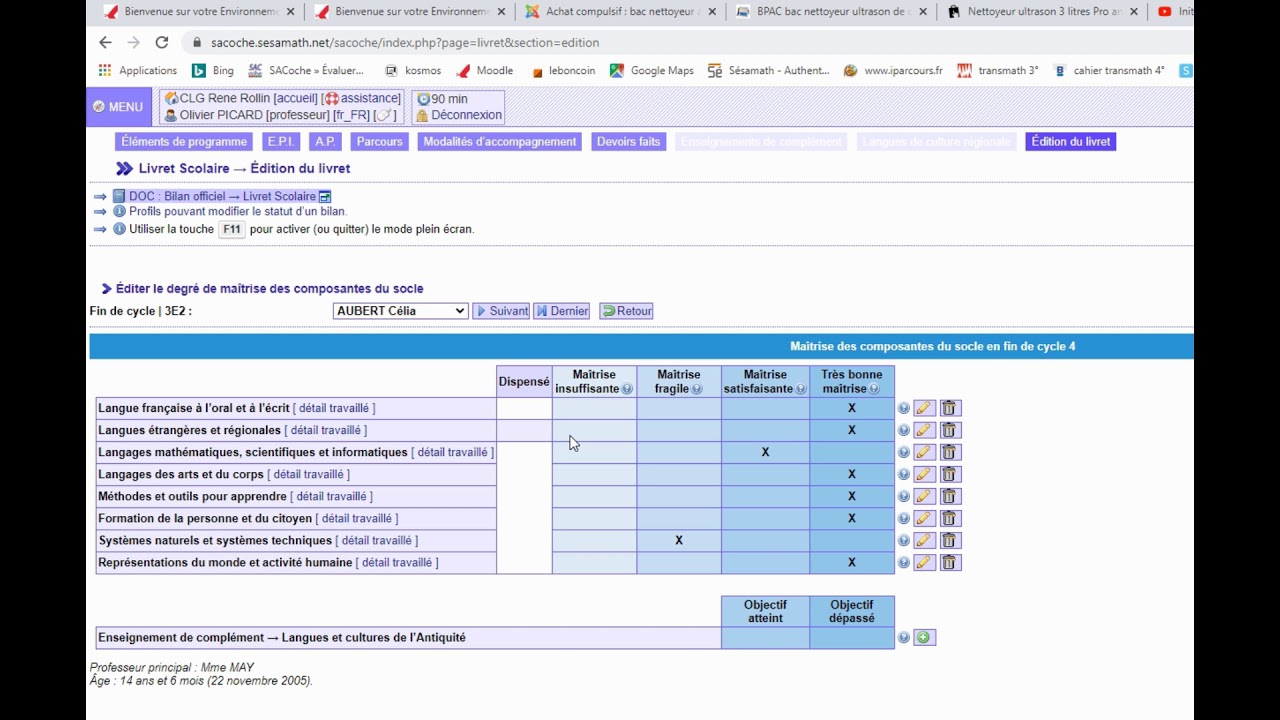
Task: Open détail travaillé for Systèmes naturels
Action: (377, 540)
